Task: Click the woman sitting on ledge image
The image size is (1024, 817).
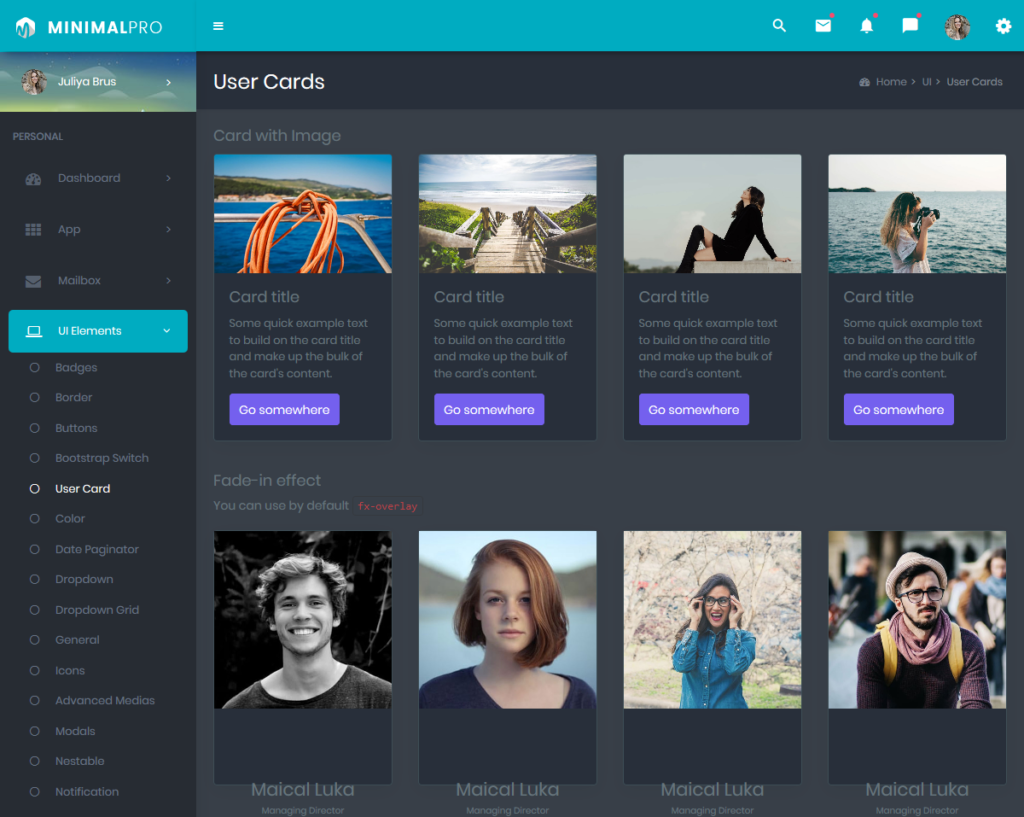Action: click(712, 214)
